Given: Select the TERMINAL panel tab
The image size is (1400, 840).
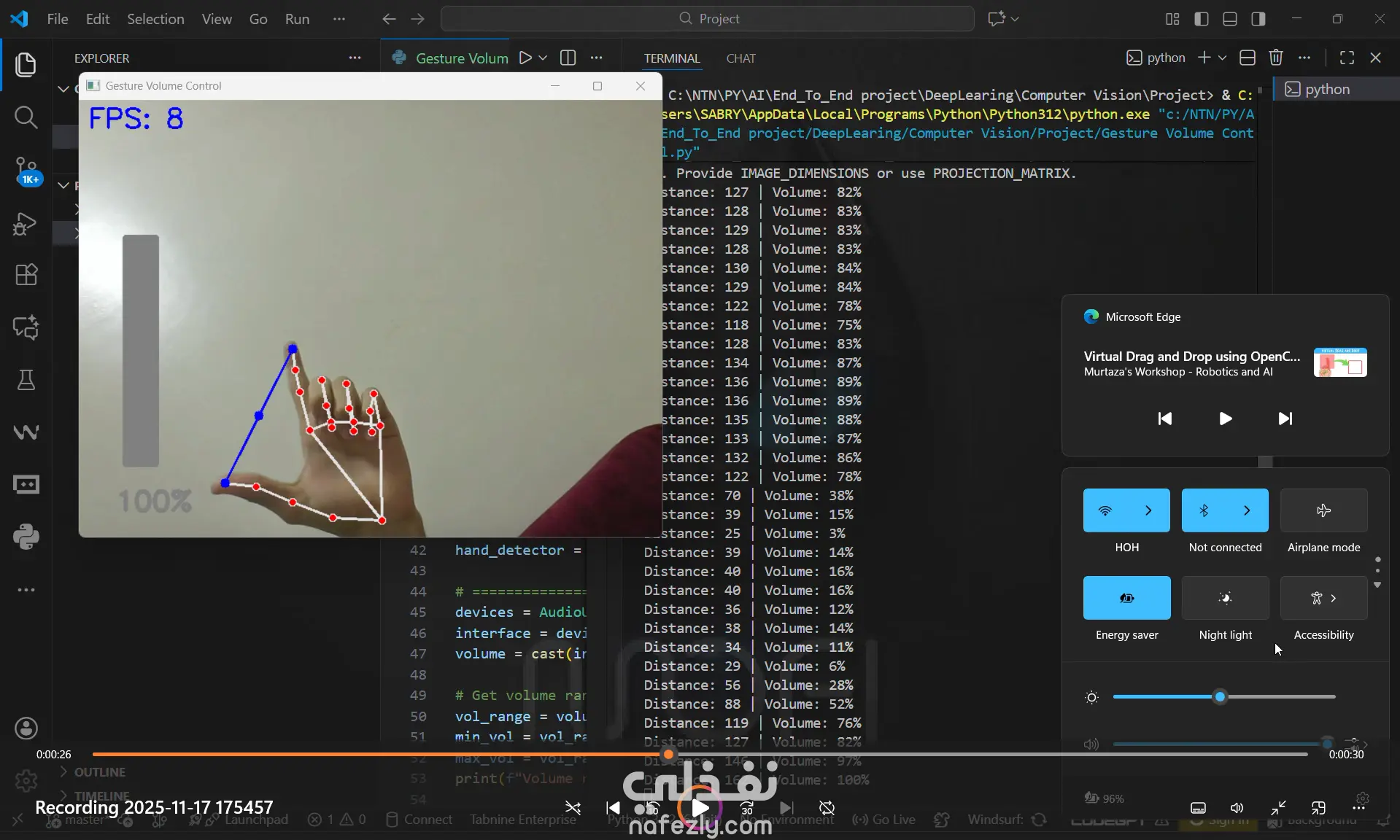Looking at the screenshot, I should point(672,58).
